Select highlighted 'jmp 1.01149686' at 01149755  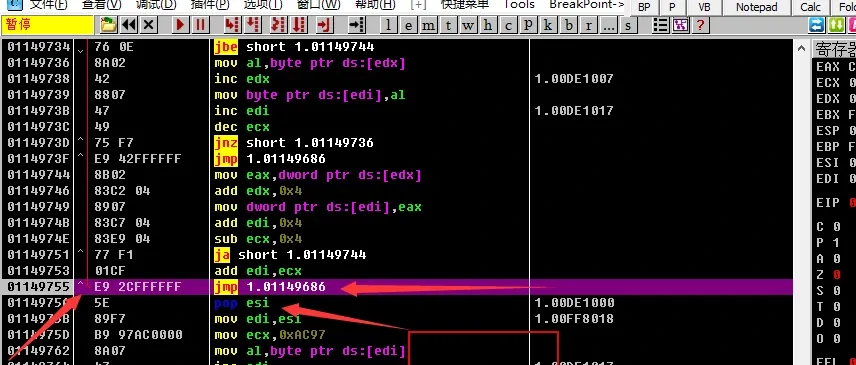pyautogui.click(x=270, y=287)
